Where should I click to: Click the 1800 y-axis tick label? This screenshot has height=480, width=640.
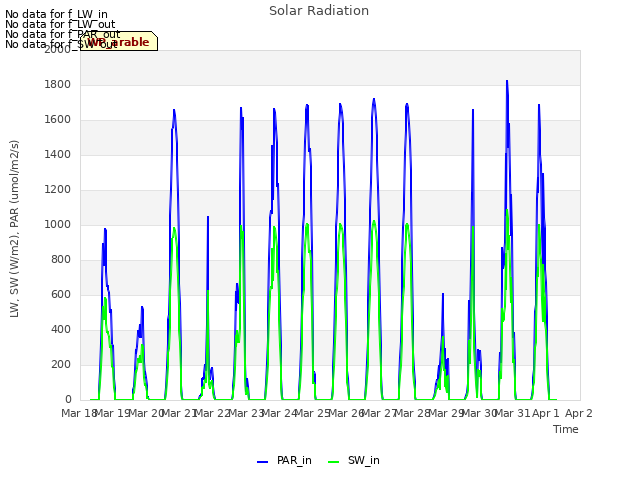click(x=58, y=84)
